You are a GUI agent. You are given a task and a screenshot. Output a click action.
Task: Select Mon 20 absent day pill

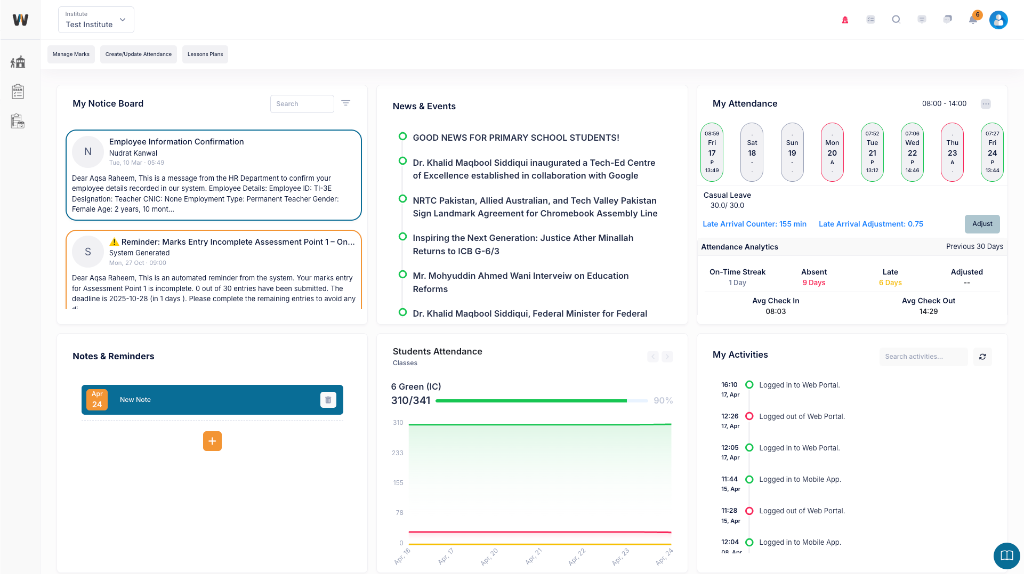832,152
